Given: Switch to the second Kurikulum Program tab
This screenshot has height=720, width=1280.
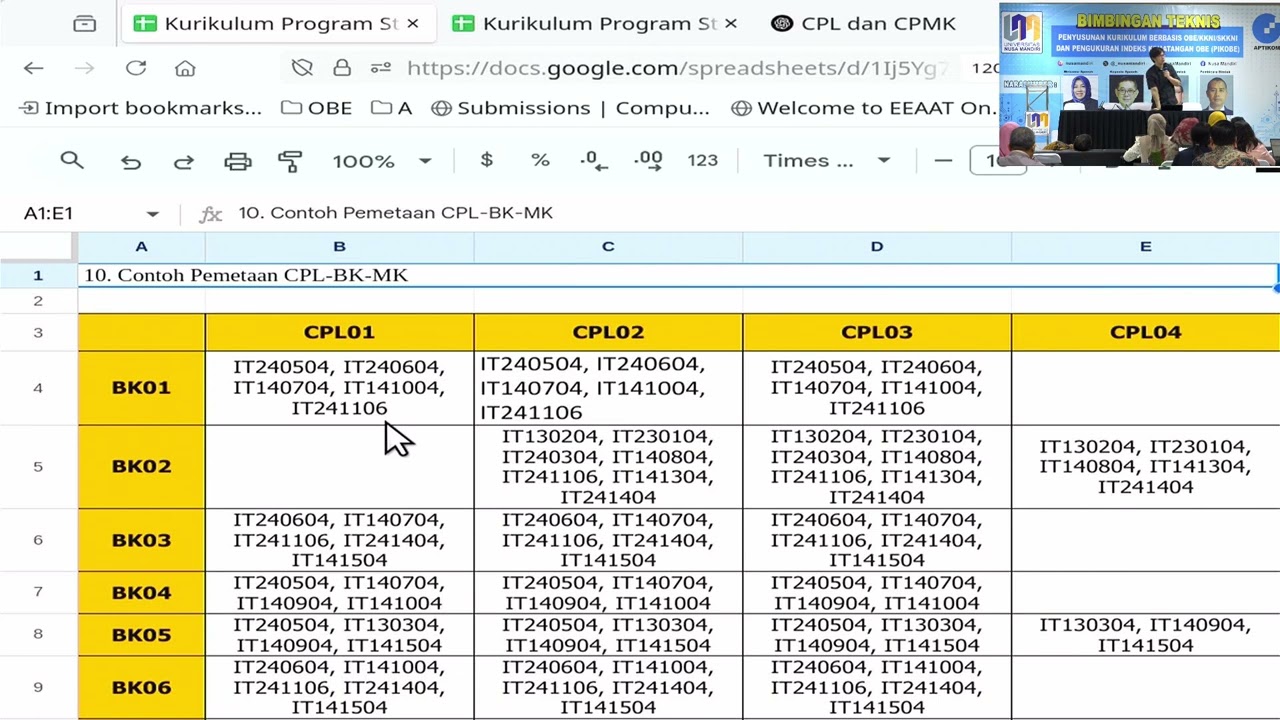Looking at the screenshot, I should point(595,23).
